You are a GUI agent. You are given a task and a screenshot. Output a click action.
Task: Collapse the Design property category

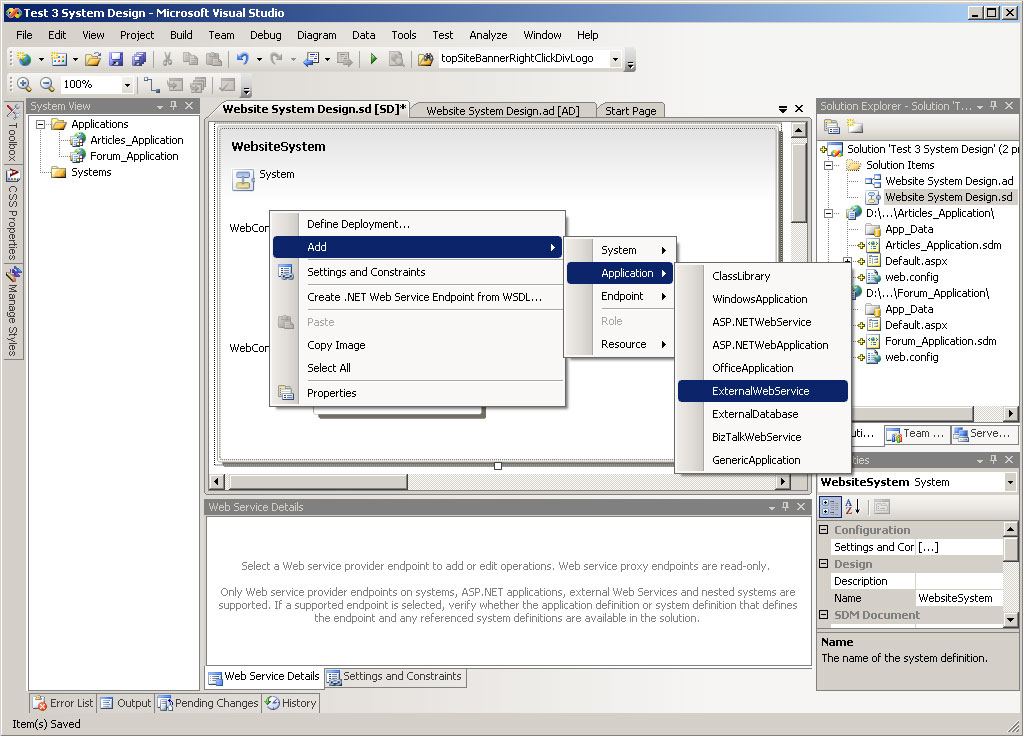[823, 564]
